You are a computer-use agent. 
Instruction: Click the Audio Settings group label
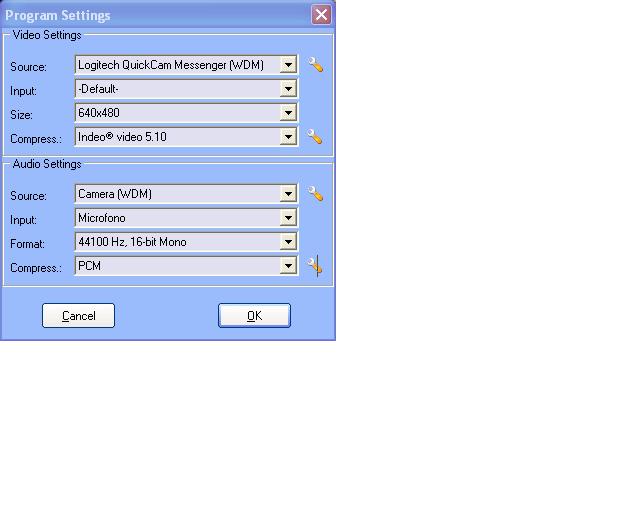coord(47,164)
